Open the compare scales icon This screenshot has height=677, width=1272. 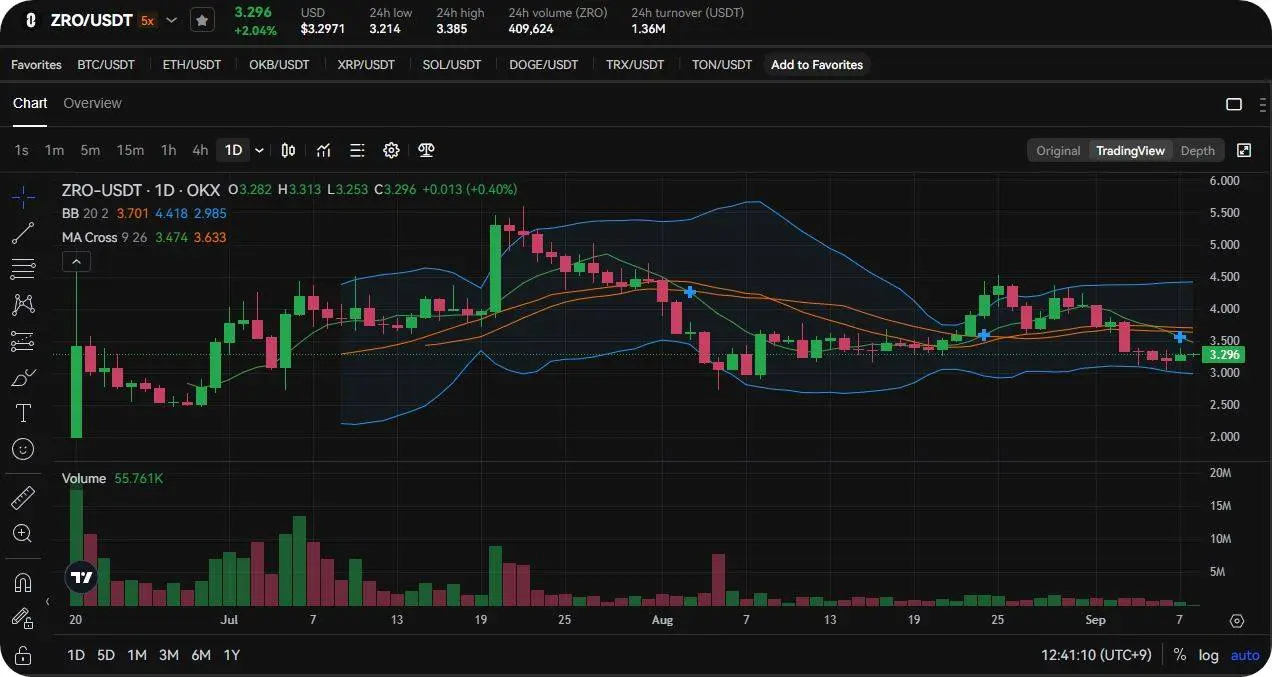[426, 150]
